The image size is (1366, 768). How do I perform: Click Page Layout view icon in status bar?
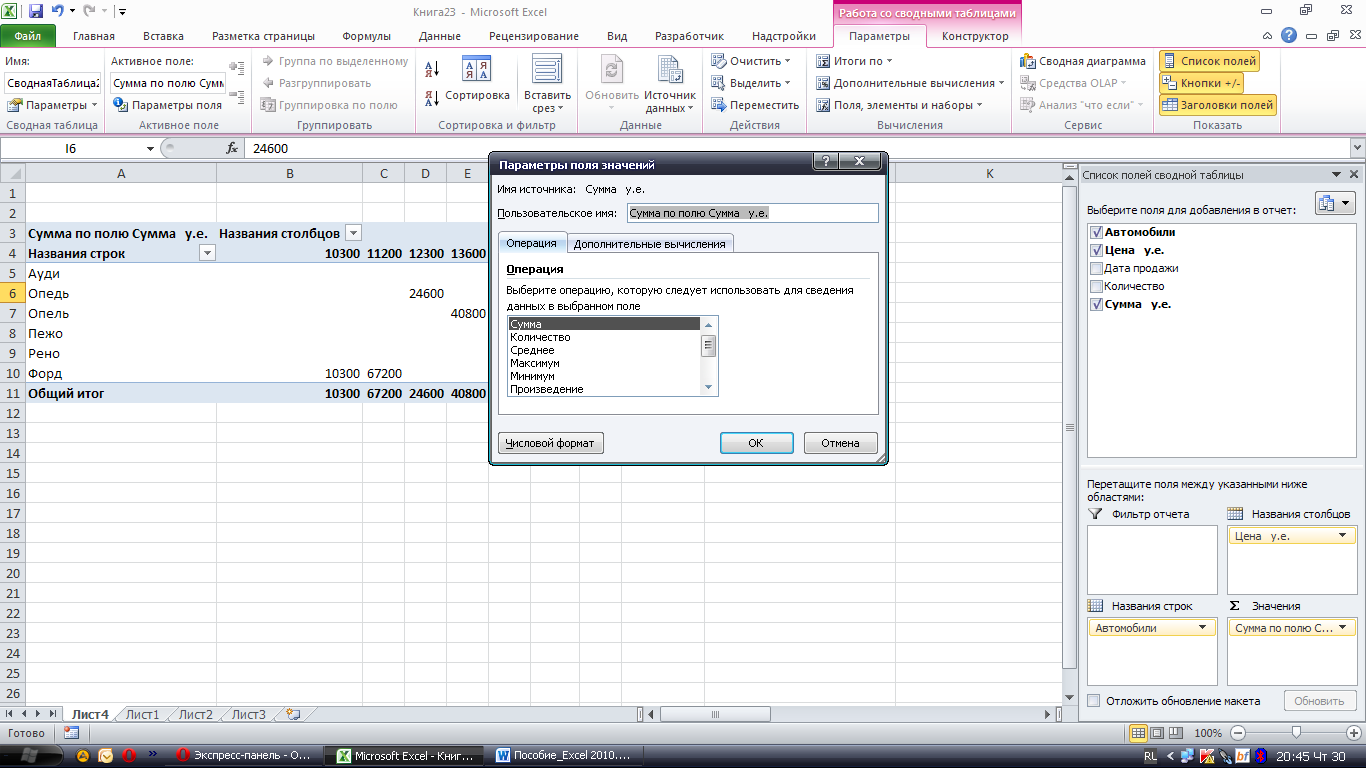tap(1156, 733)
